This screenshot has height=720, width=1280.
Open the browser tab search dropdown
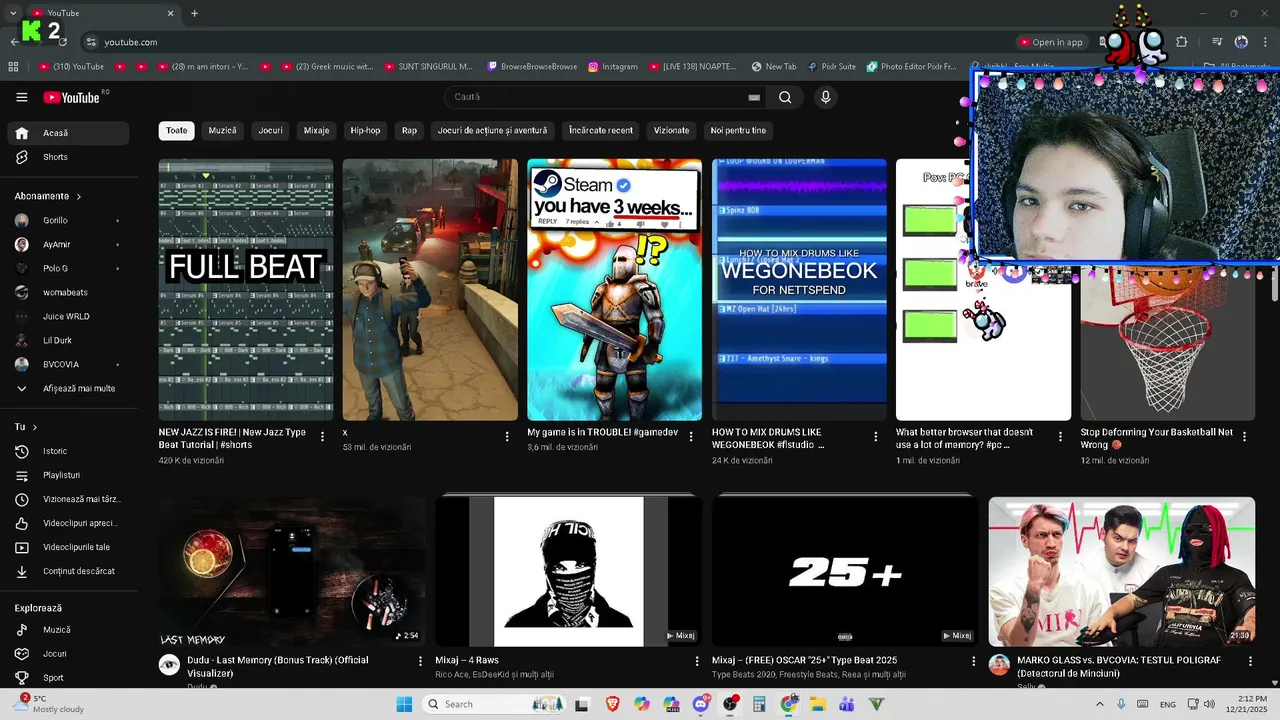point(12,13)
